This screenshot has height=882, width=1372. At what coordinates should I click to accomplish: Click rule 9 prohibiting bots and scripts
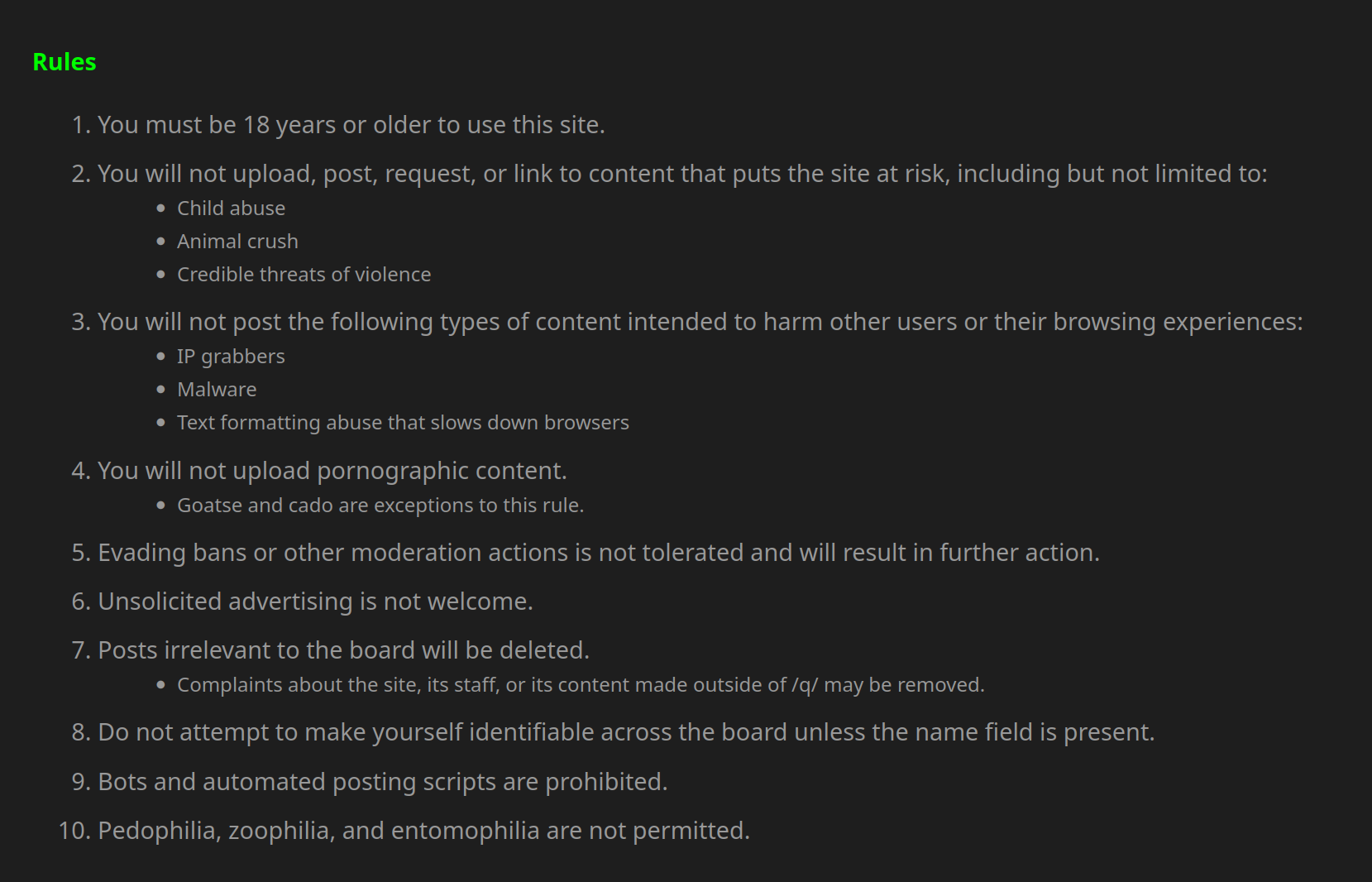pos(383,782)
